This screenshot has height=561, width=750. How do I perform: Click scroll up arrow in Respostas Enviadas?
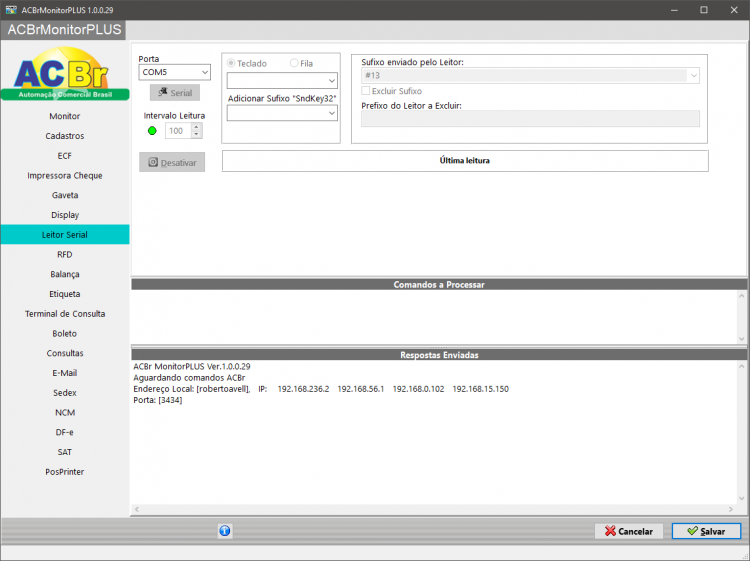click(x=741, y=366)
